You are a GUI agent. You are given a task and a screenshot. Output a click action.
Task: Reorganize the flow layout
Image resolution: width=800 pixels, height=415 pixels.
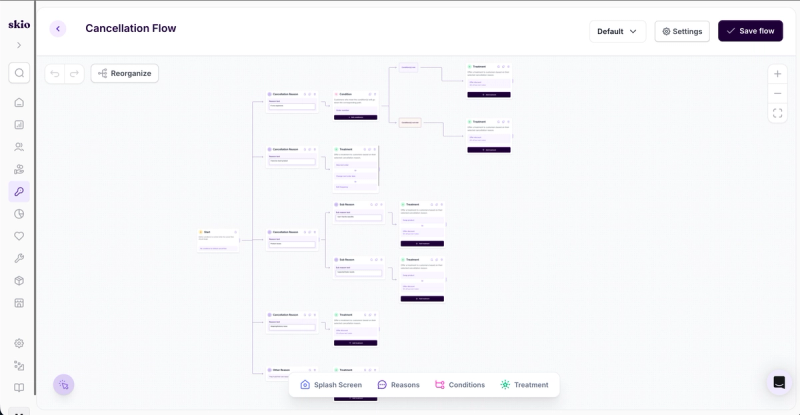124,74
